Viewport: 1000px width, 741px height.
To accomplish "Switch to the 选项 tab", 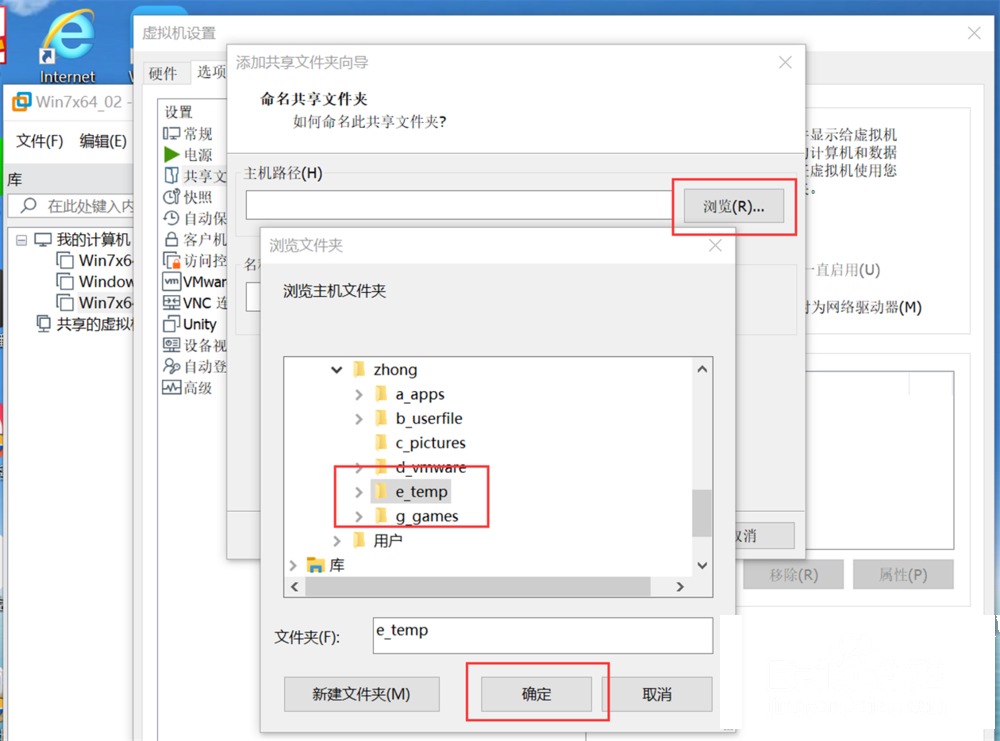I will coord(210,71).
